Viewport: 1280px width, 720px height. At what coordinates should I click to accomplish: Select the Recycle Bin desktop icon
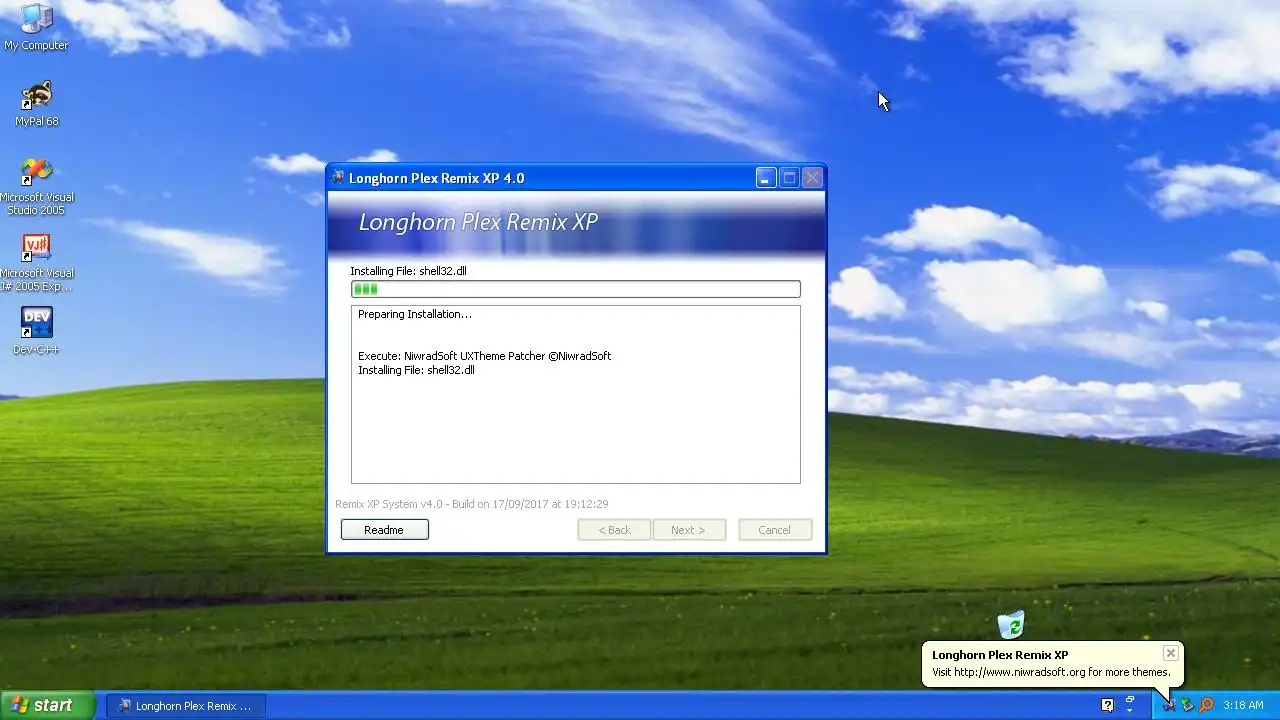click(x=1011, y=625)
